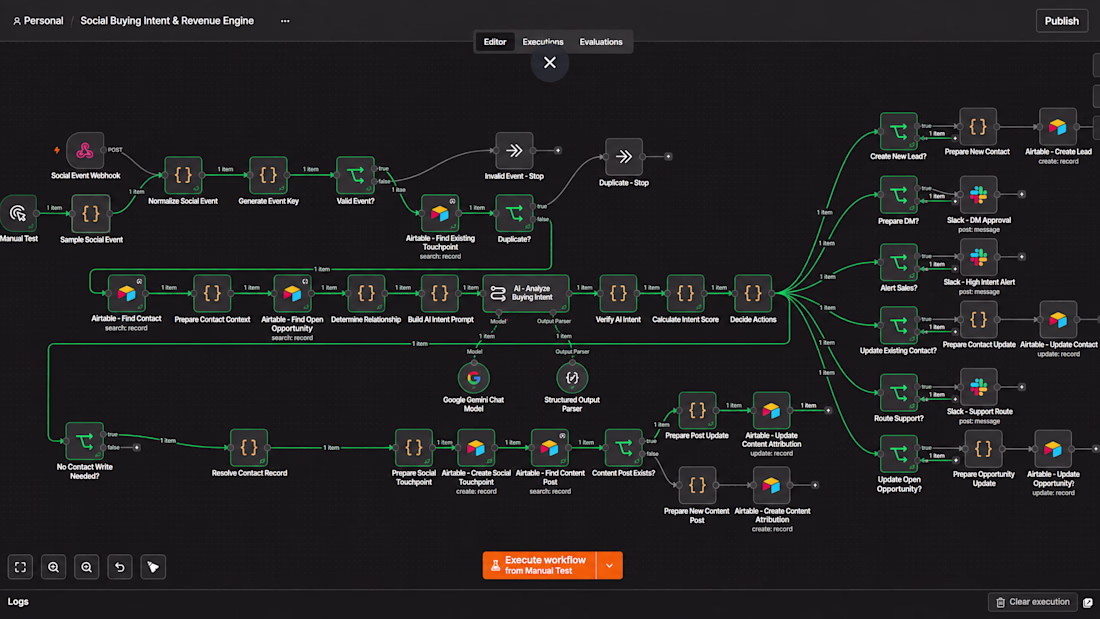
Task: Open the Calculate Intent Score node
Action: coord(685,293)
